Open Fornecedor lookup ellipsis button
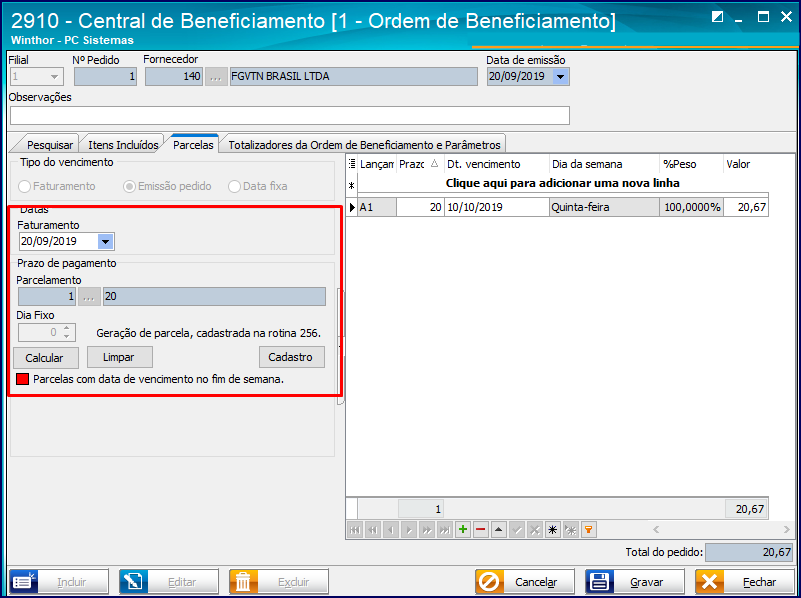Screen dimensions: 801x598 point(216,77)
